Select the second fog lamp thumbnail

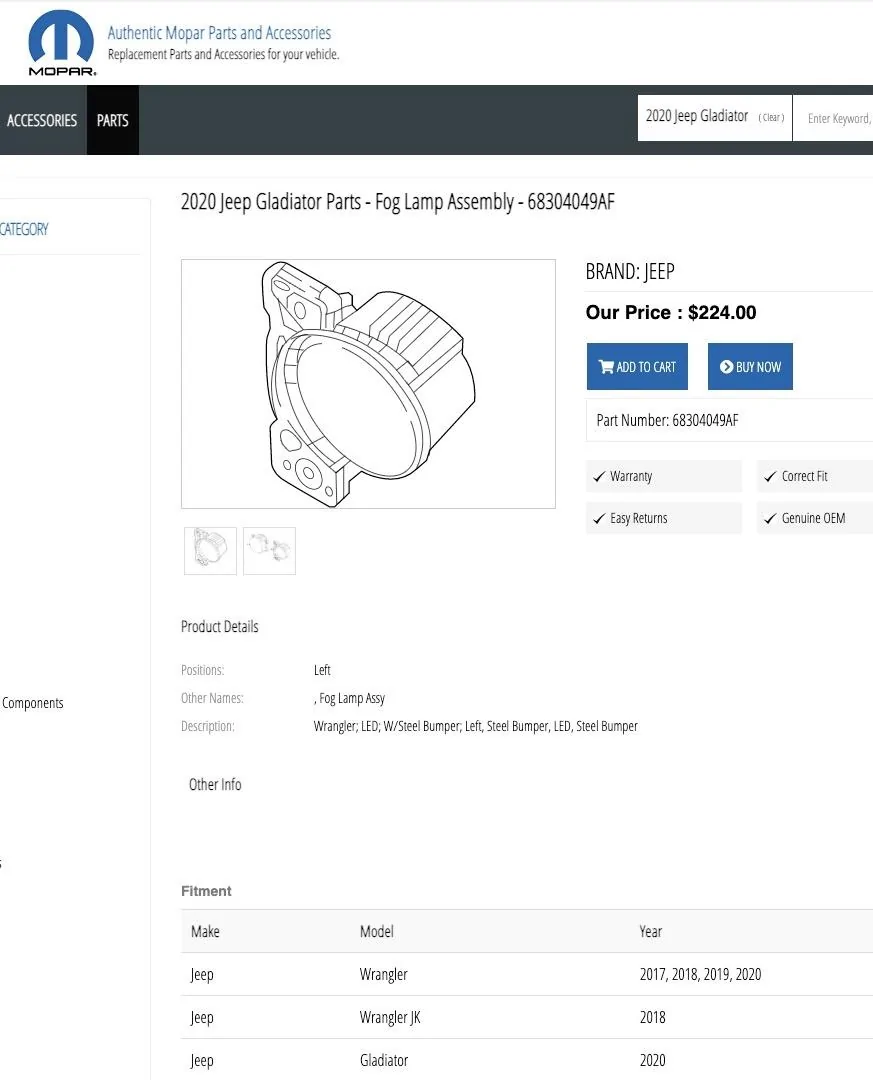(269, 550)
